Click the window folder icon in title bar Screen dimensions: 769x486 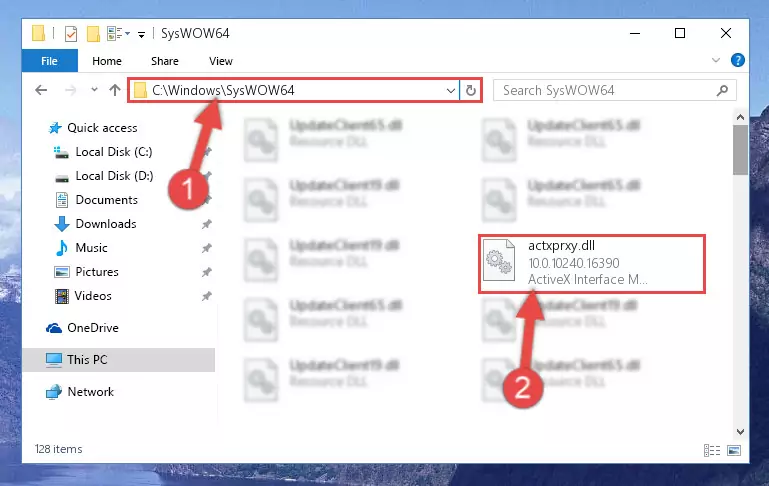point(38,33)
